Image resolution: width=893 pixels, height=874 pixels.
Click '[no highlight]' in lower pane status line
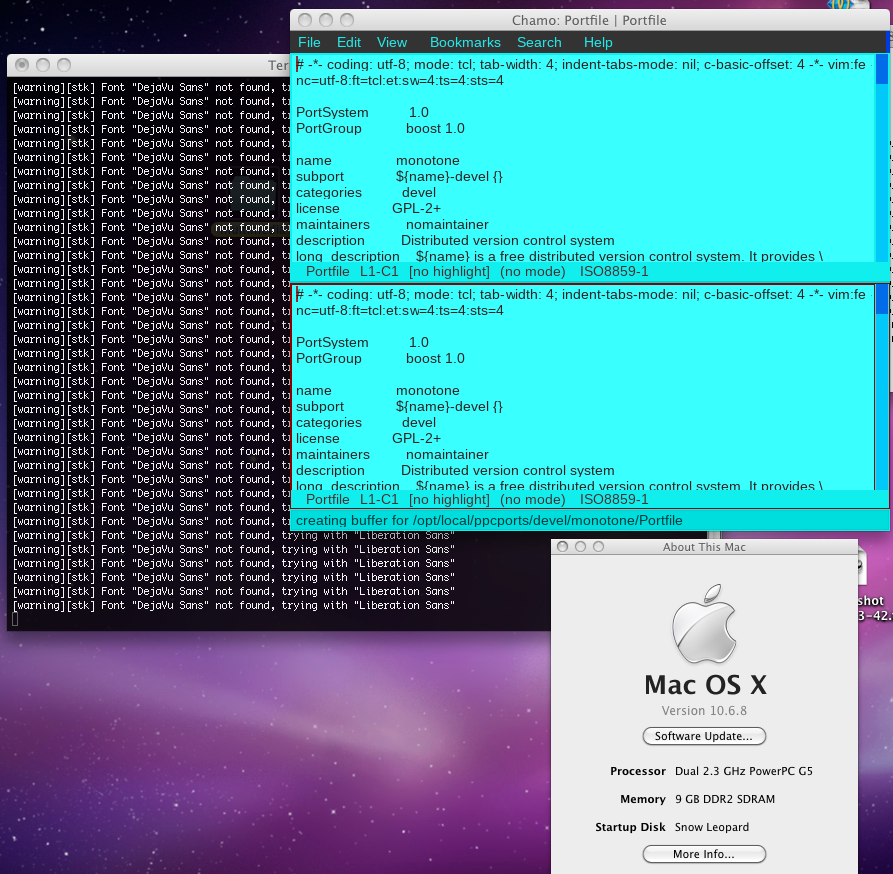(x=449, y=499)
